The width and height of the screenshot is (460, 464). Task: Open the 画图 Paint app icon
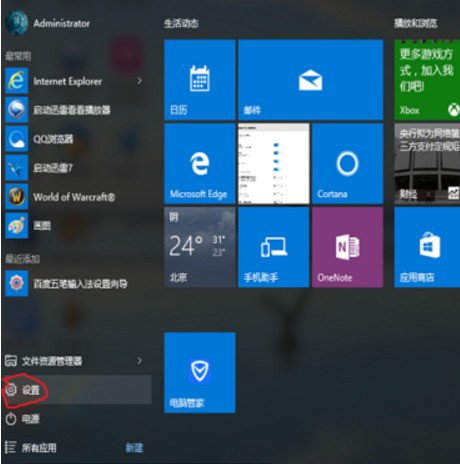coord(17,226)
